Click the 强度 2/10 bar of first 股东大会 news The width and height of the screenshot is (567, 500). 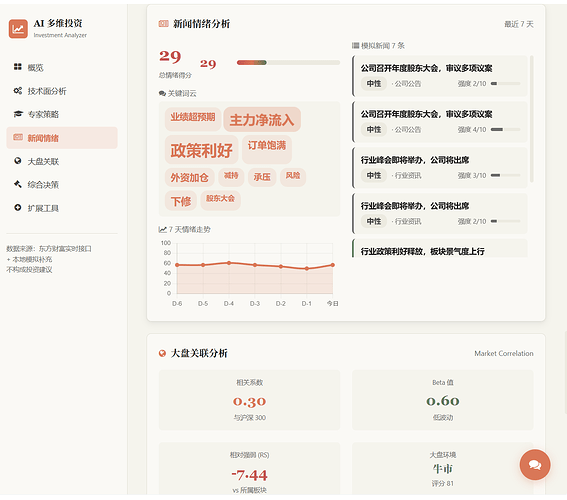(506, 84)
